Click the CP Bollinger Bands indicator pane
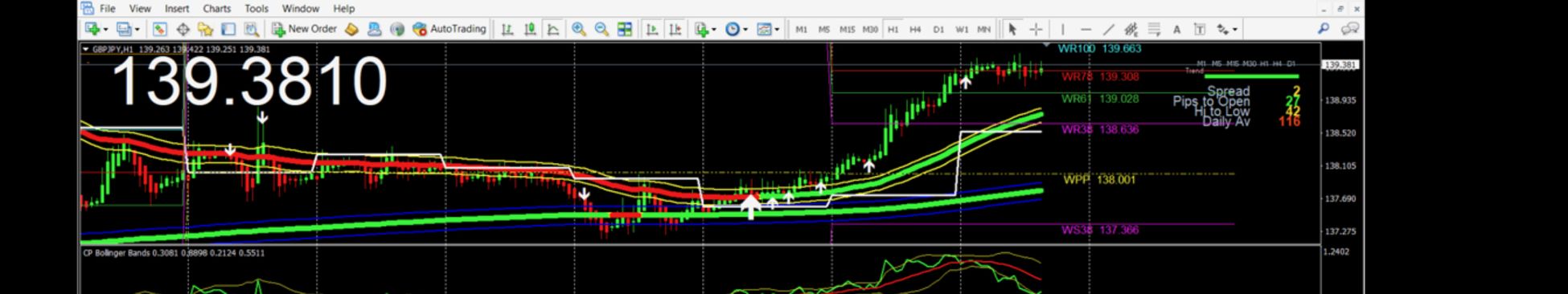Image resolution: width=1568 pixels, height=294 pixels. (700, 270)
